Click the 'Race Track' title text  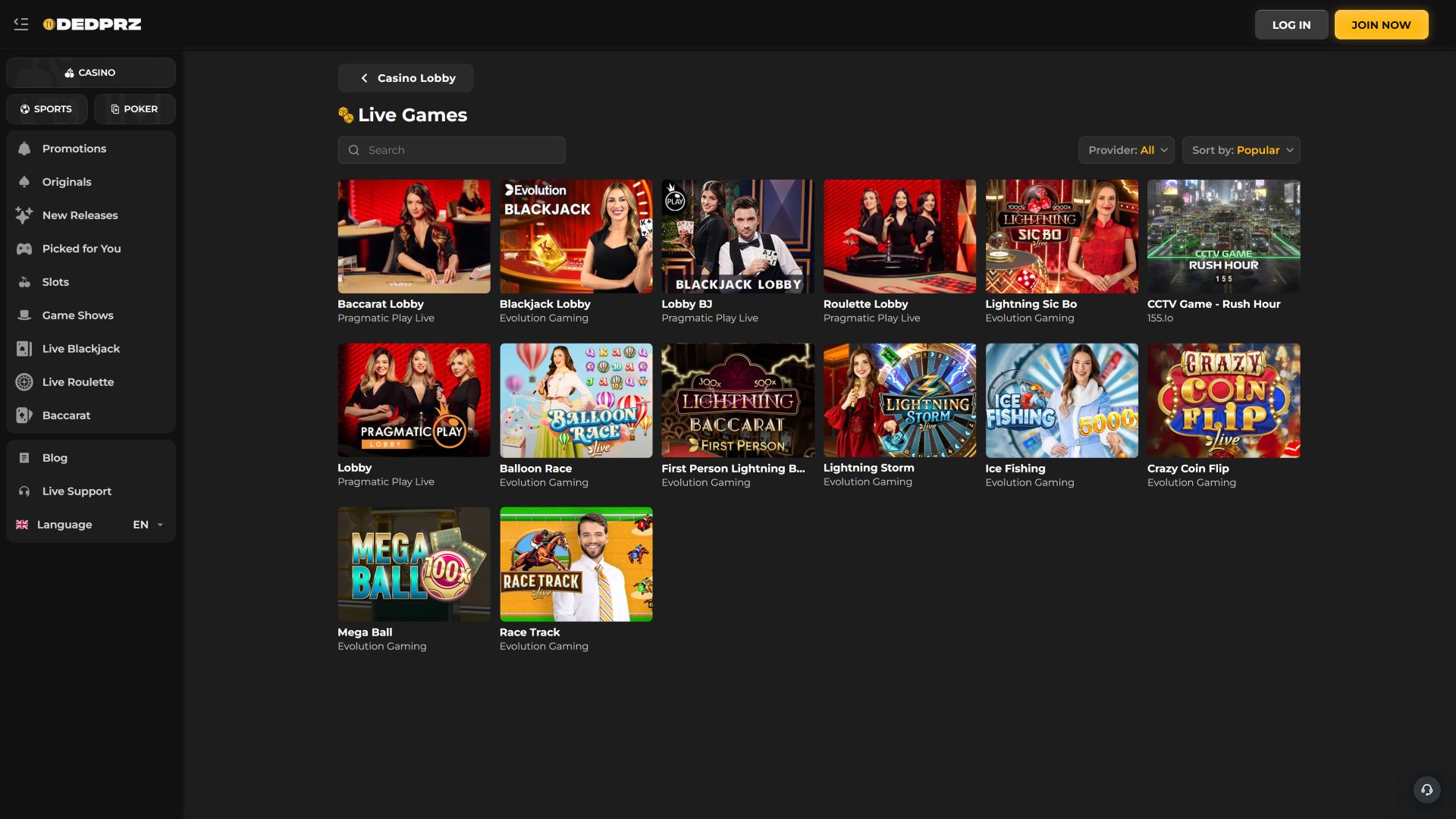pos(529,632)
